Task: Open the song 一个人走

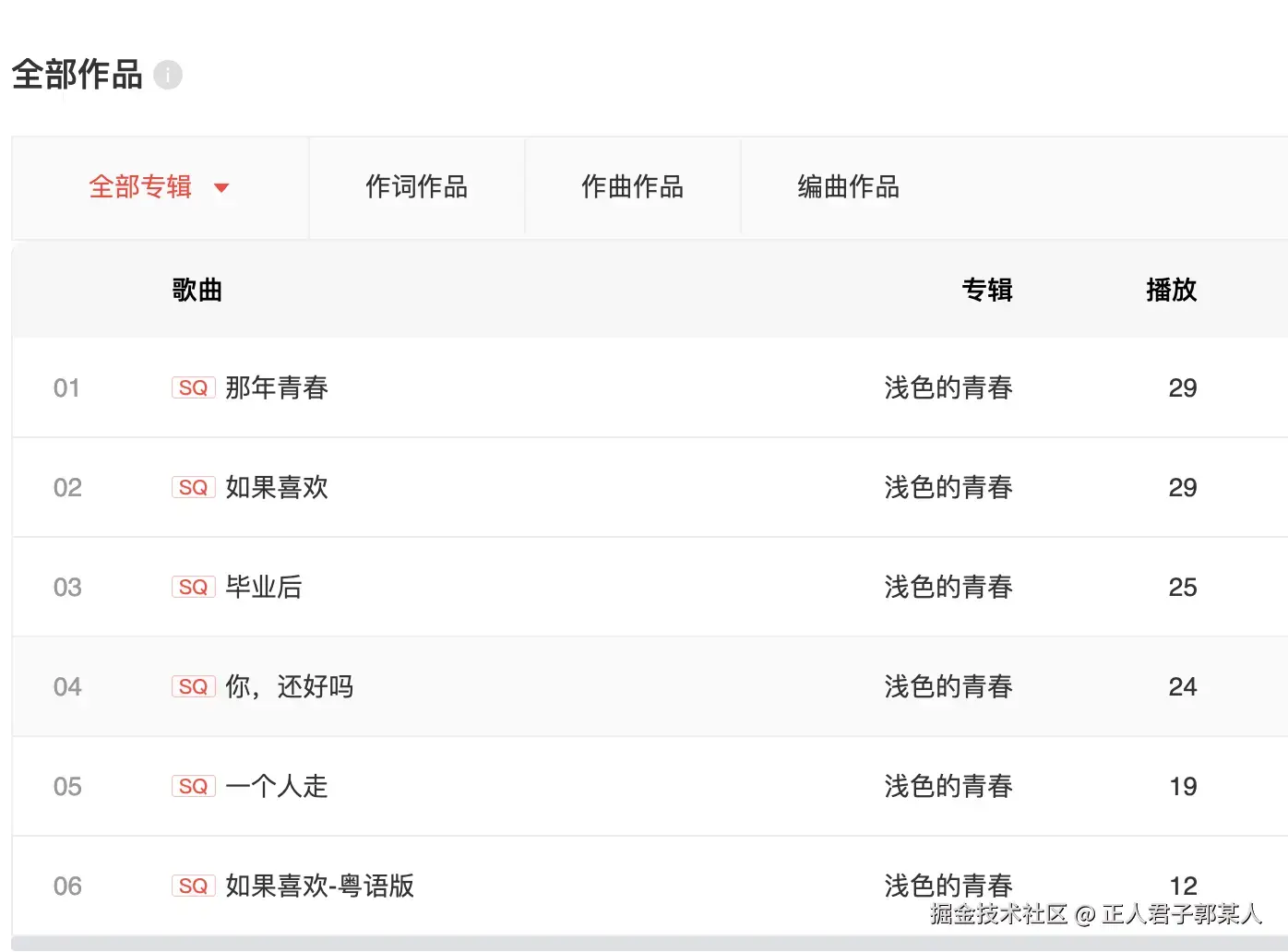Action: (x=277, y=786)
